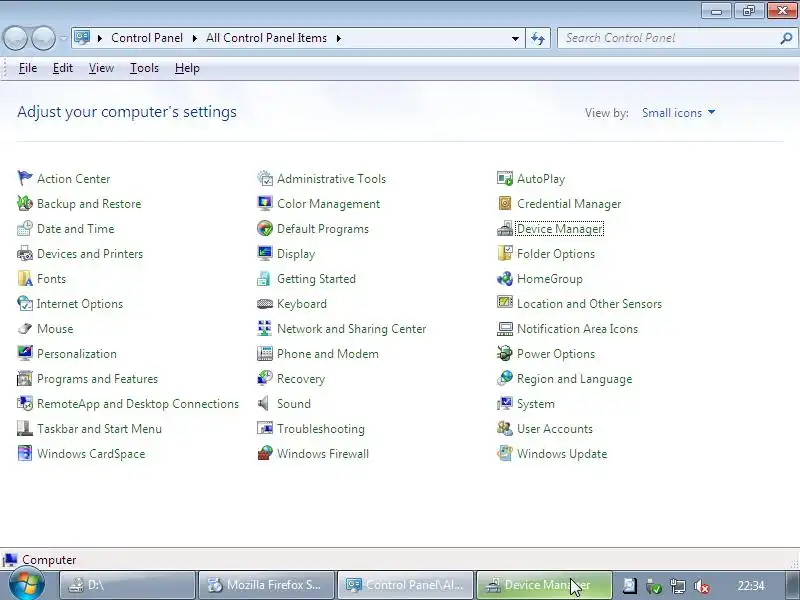800x600 pixels.
Task: Open the Windows Firewall icon
Action: click(265, 454)
